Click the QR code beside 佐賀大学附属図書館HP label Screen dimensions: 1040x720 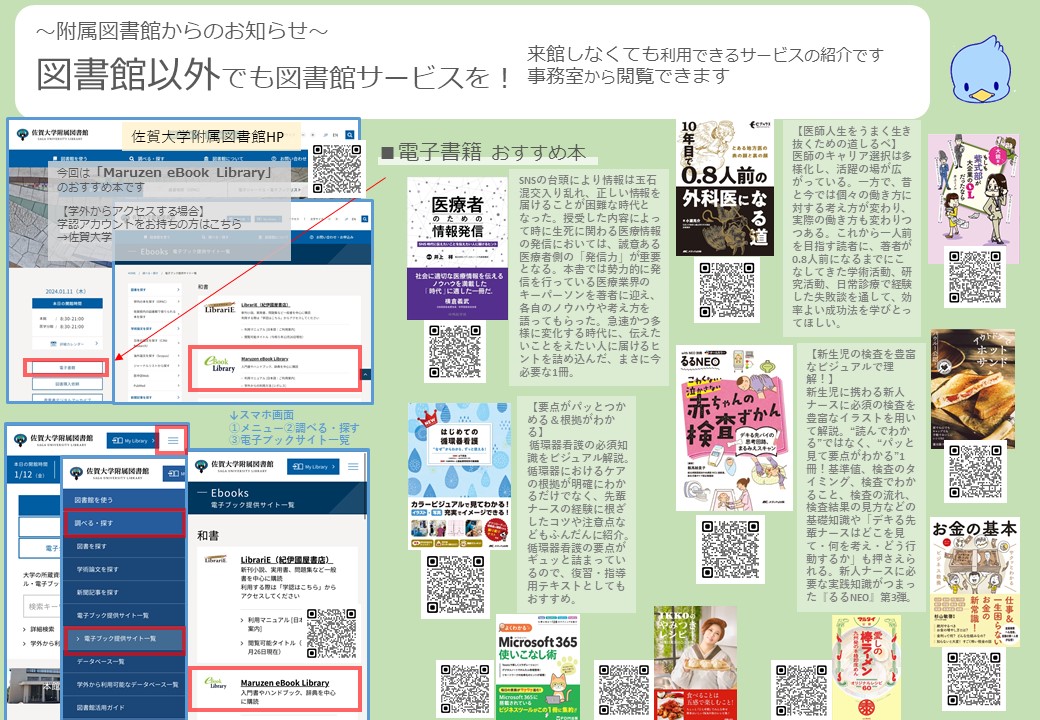click(x=337, y=168)
